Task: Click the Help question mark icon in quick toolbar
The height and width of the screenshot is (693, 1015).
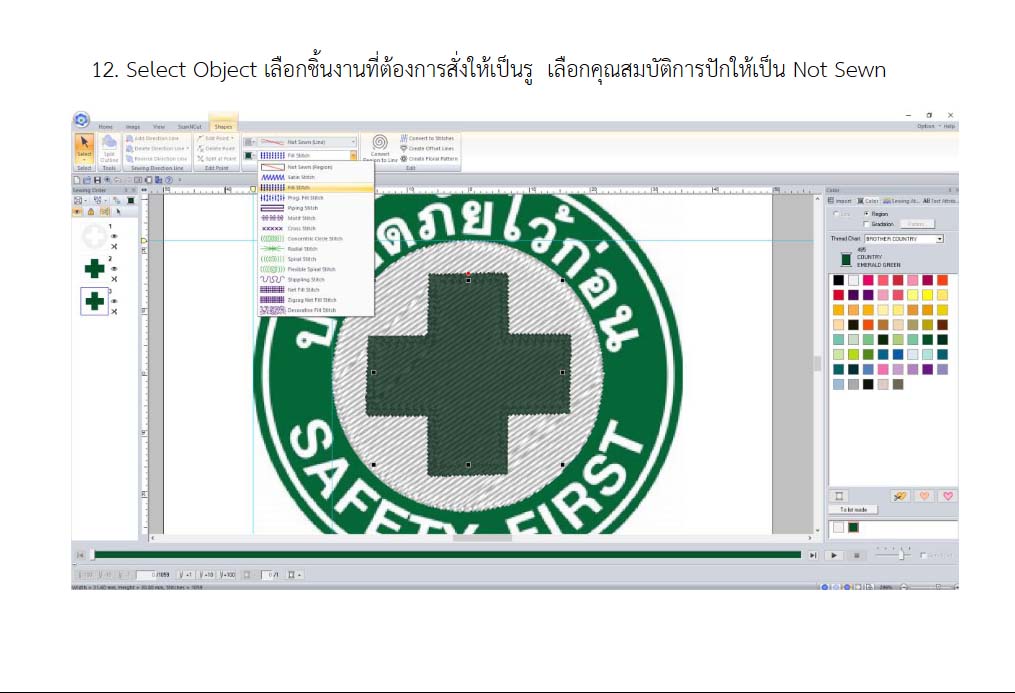Action: [169, 180]
